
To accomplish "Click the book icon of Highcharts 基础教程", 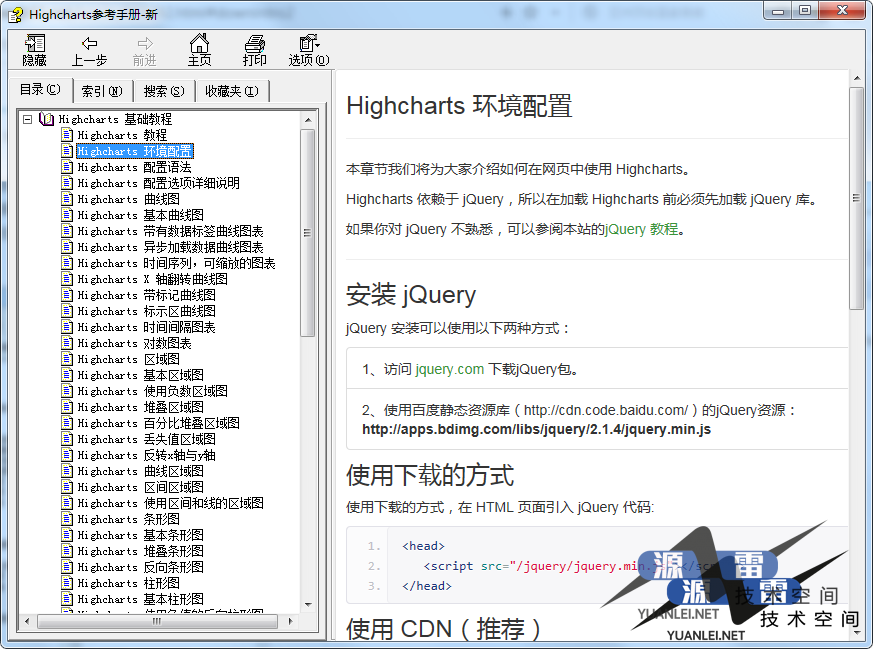I will tap(47, 119).
